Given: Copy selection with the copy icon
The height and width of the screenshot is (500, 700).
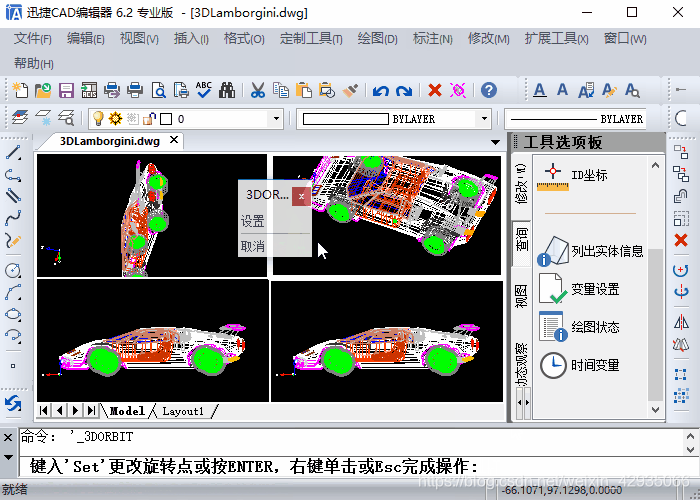Looking at the screenshot, I should tap(281, 91).
